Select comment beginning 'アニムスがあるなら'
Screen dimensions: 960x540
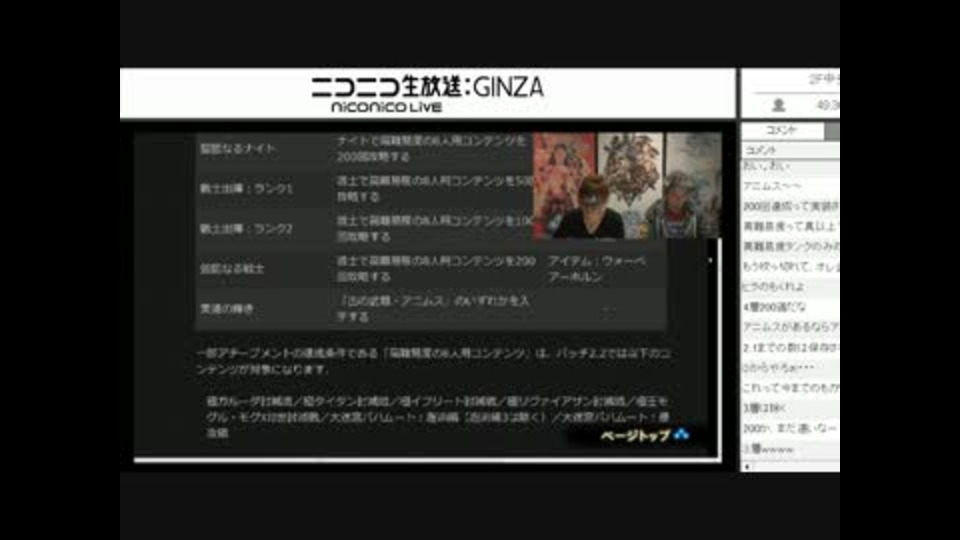[790, 327]
